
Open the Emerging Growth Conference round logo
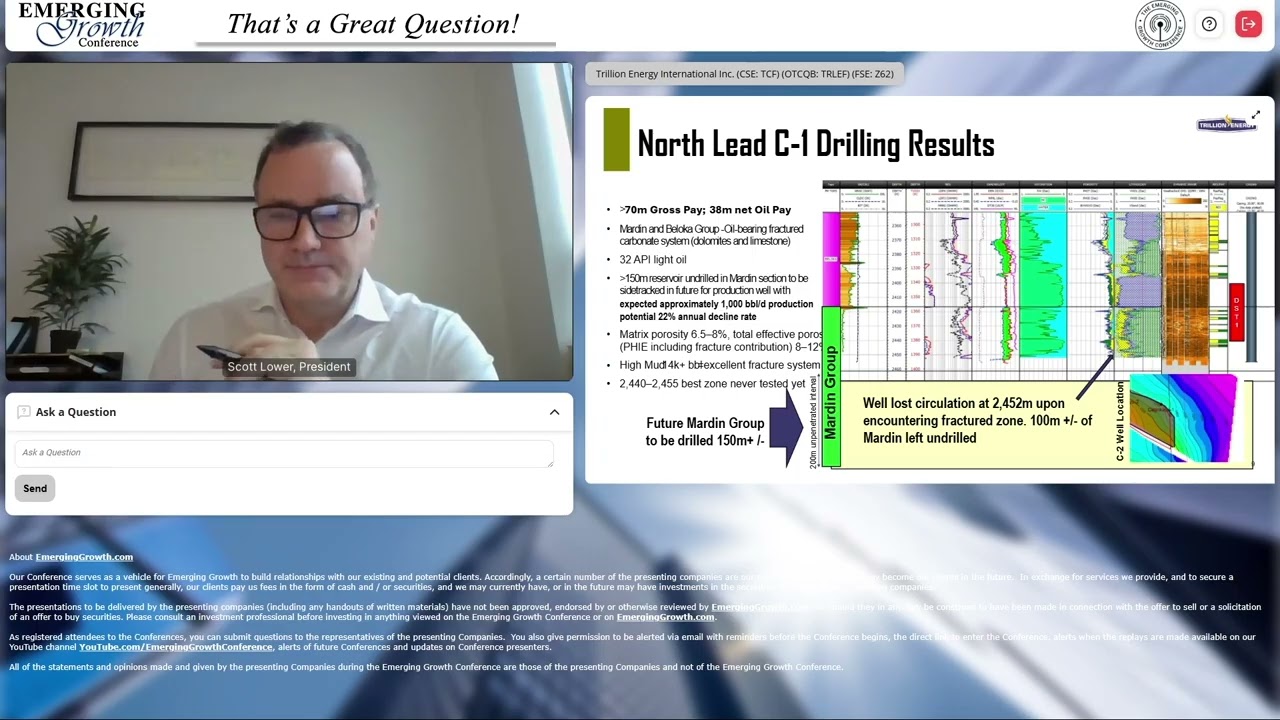pos(1160,25)
